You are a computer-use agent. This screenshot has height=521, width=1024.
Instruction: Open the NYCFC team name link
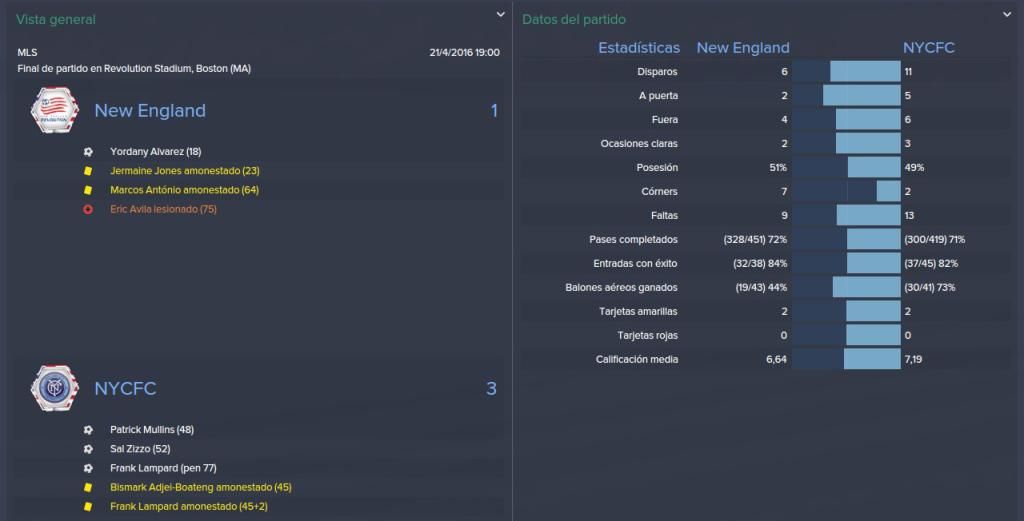125,388
